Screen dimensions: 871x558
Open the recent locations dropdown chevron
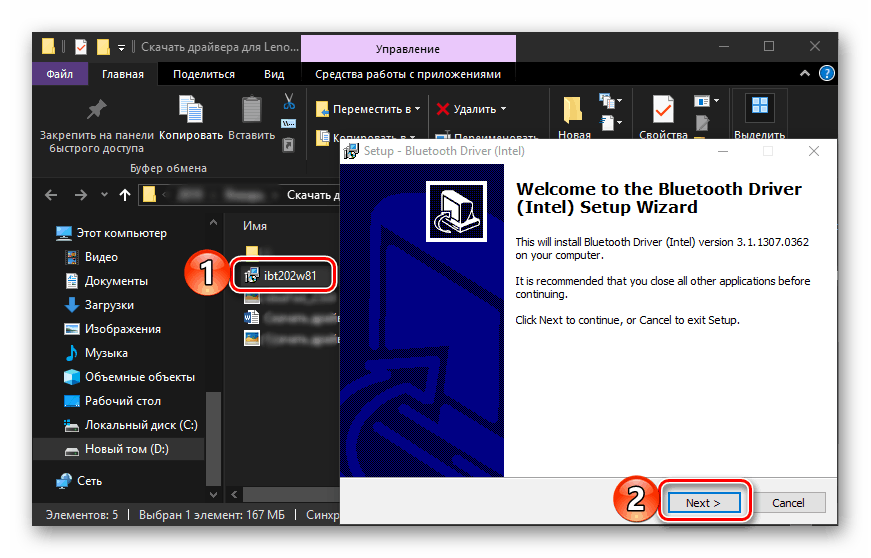pos(104,195)
